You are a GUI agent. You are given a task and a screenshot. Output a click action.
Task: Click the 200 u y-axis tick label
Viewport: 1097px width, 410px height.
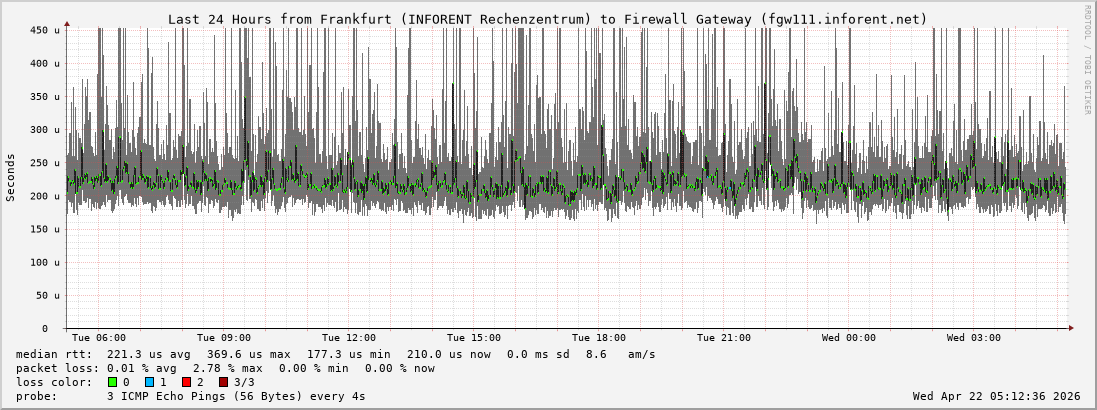tap(47, 196)
